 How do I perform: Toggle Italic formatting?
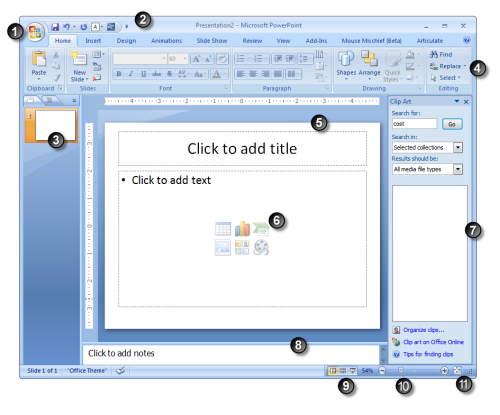pos(131,74)
